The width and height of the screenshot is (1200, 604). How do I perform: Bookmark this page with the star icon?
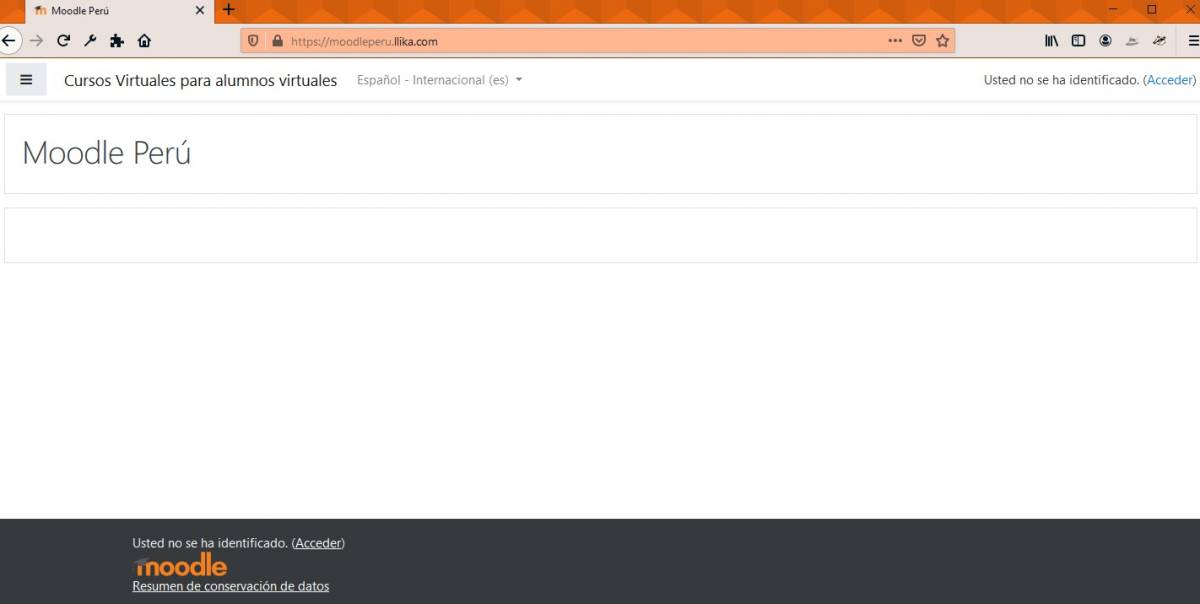pyautogui.click(x=942, y=41)
